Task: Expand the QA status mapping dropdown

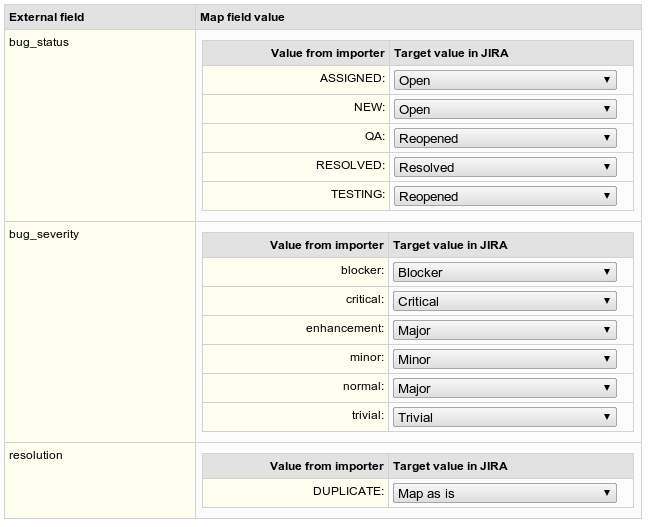Action: coord(505,138)
